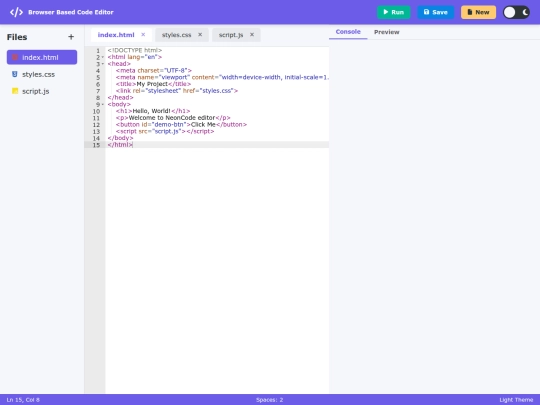Collapse the body tag fold arrow on line 9

(103, 104)
